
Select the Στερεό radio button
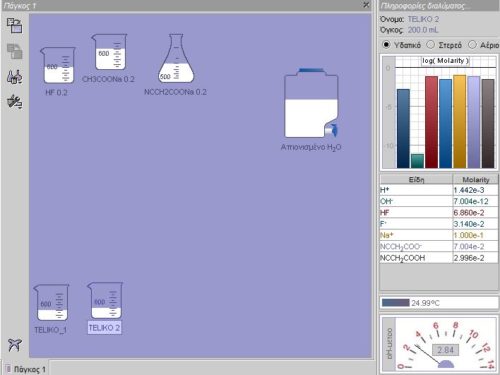431,44
